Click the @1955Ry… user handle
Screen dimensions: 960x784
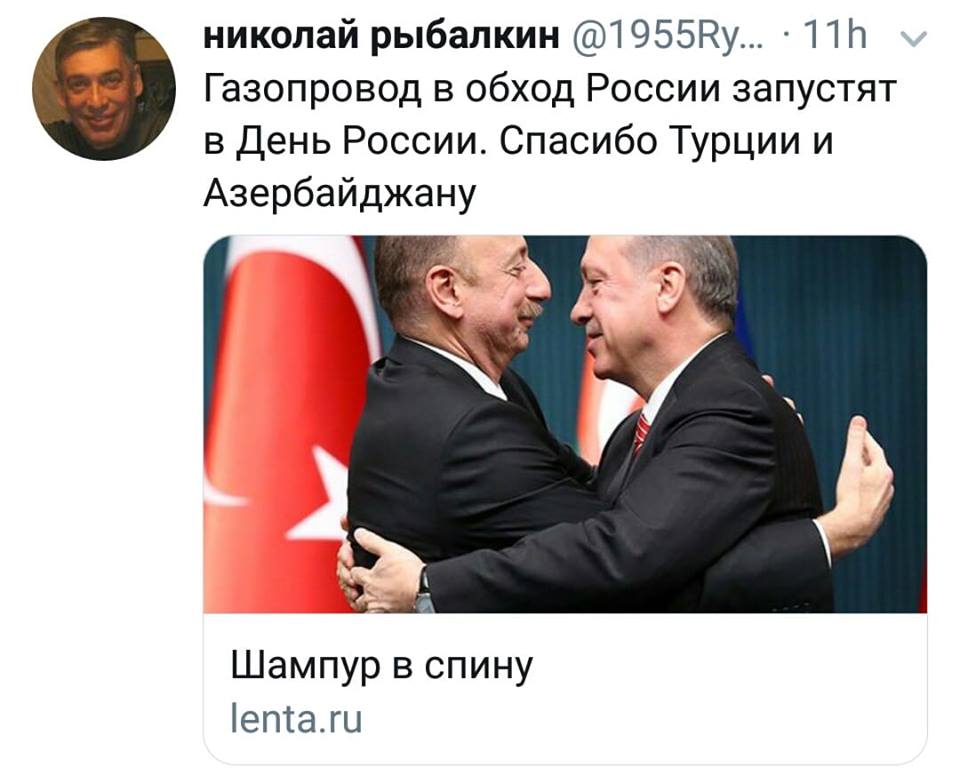(668, 36)
